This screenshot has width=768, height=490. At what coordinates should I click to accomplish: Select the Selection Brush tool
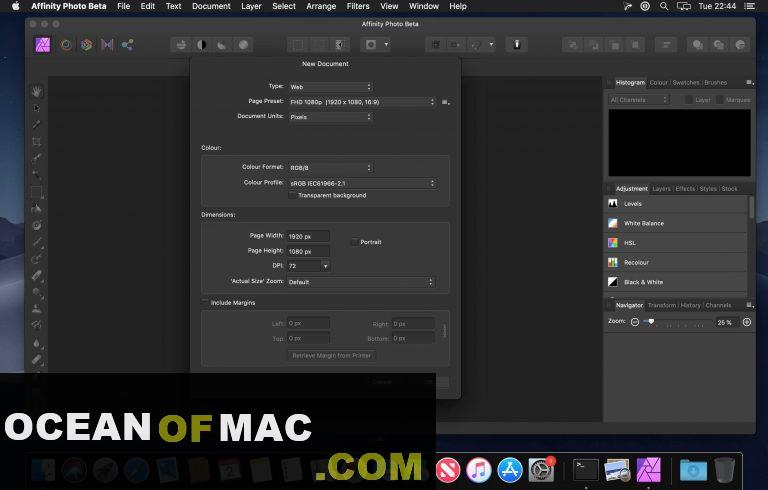pyautogui.click(x=37, y=158)
